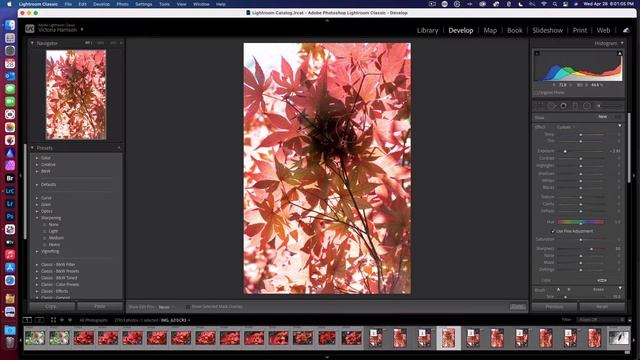Image resolution: width=640 pixels, height=360 pixels.
Task: Collapse the Histogram panel
Action: coord(622,43)
